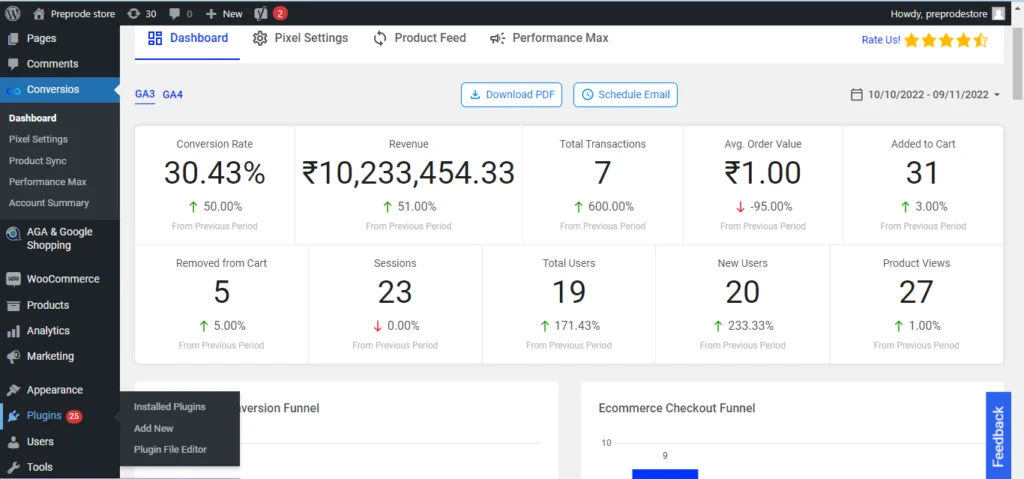Open Account Summary in sidebar submenu
The height and width of the screenshot is (479, 1024).
49,203
